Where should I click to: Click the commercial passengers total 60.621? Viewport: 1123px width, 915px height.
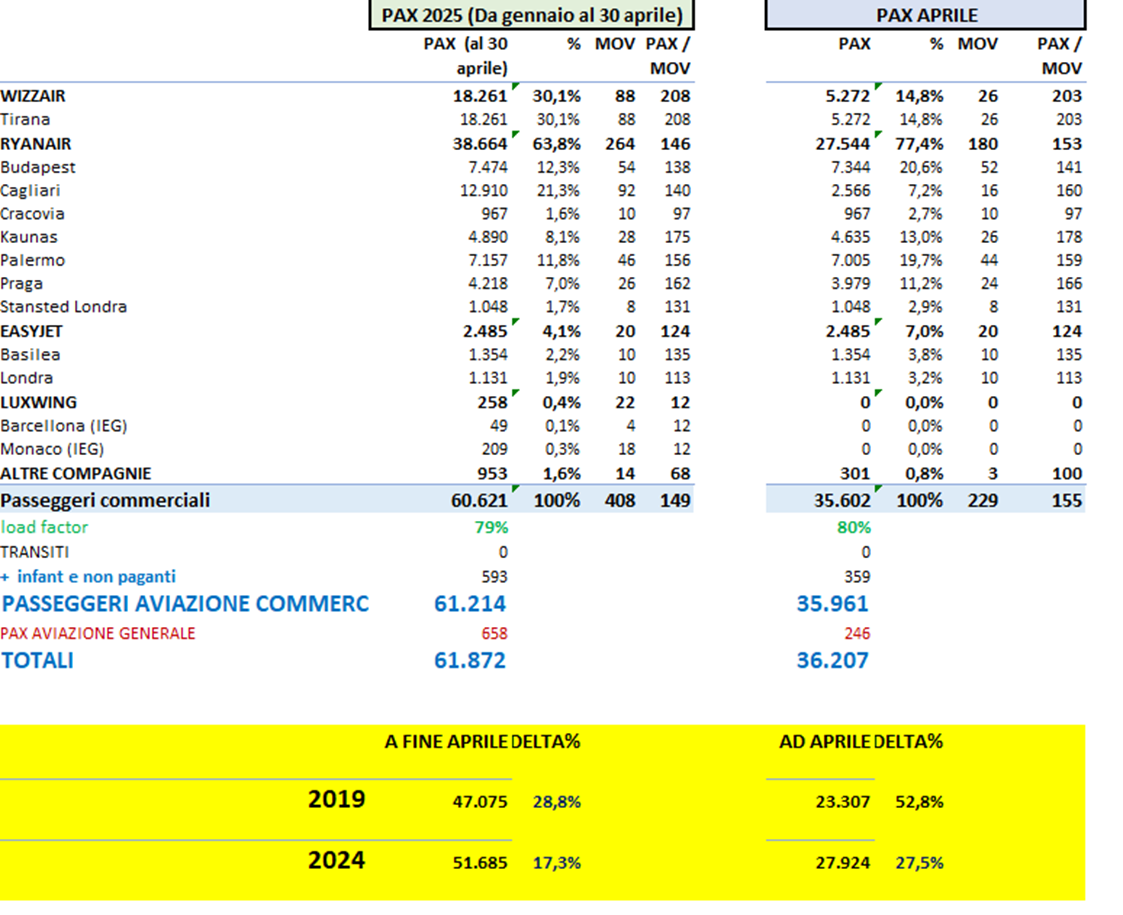pyautogui.click(x=479, y=500)
